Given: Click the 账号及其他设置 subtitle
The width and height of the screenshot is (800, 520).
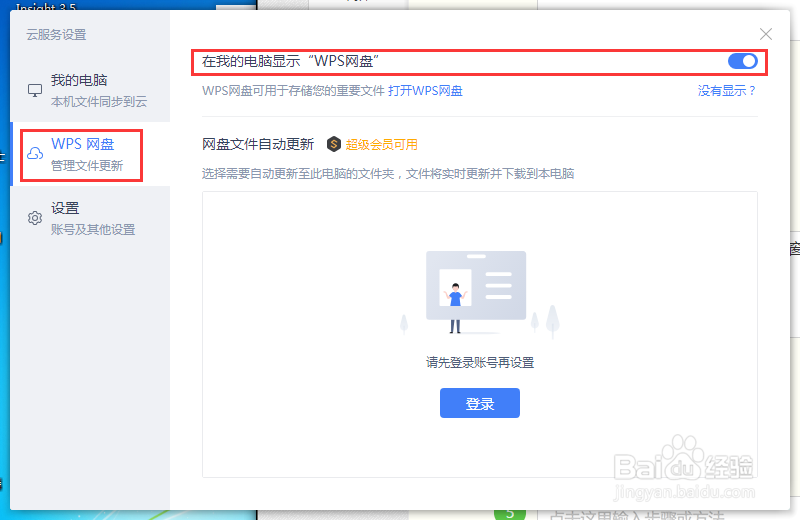Looking at the screenshot, I should click(x=93, y=230).
